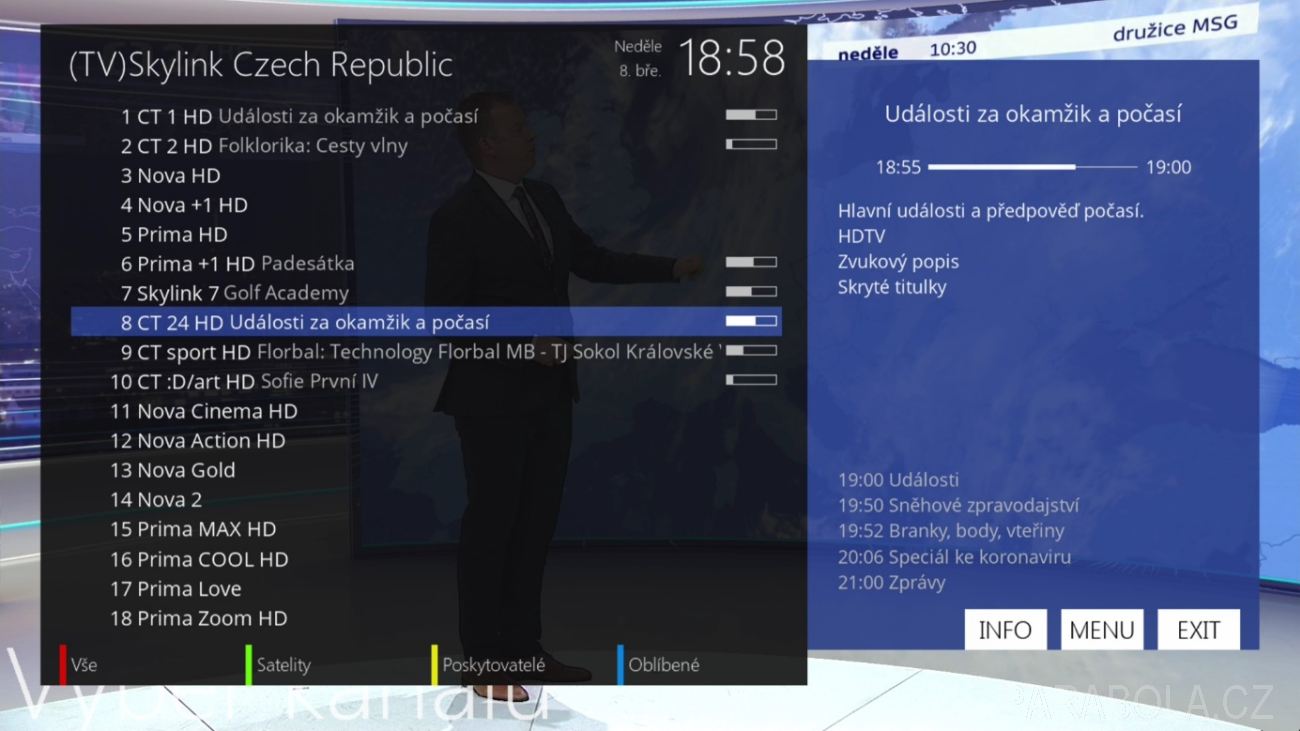Click the Prima +1 HD progress bar
Image resolution: width=1300 pixels, height=731 pixels.
pos(751,262)
